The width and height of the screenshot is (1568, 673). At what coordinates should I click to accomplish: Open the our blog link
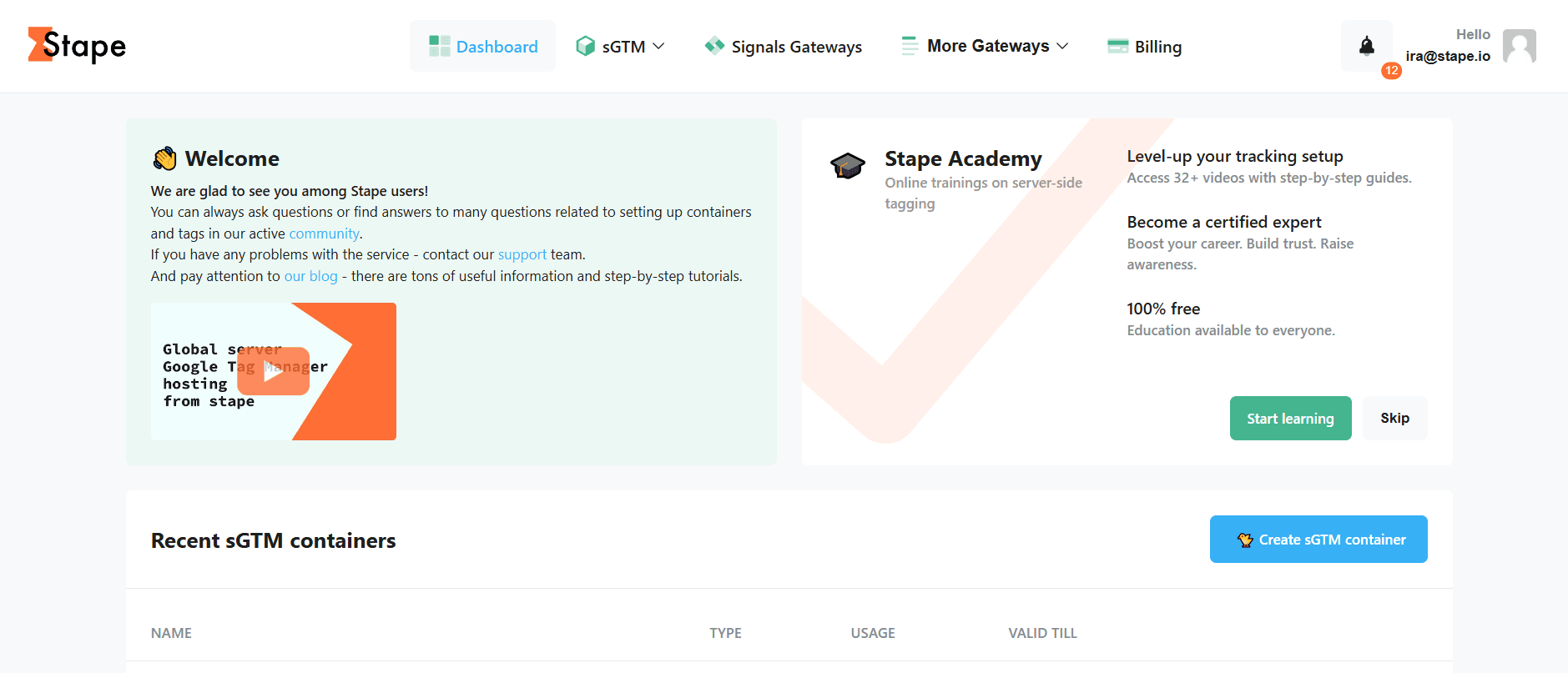310,276
